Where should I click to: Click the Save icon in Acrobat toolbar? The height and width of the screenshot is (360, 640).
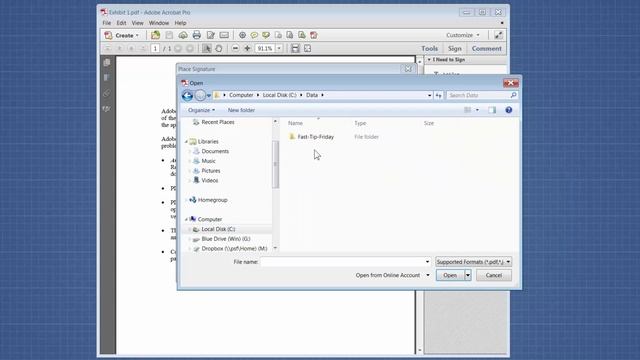(169, 35)
